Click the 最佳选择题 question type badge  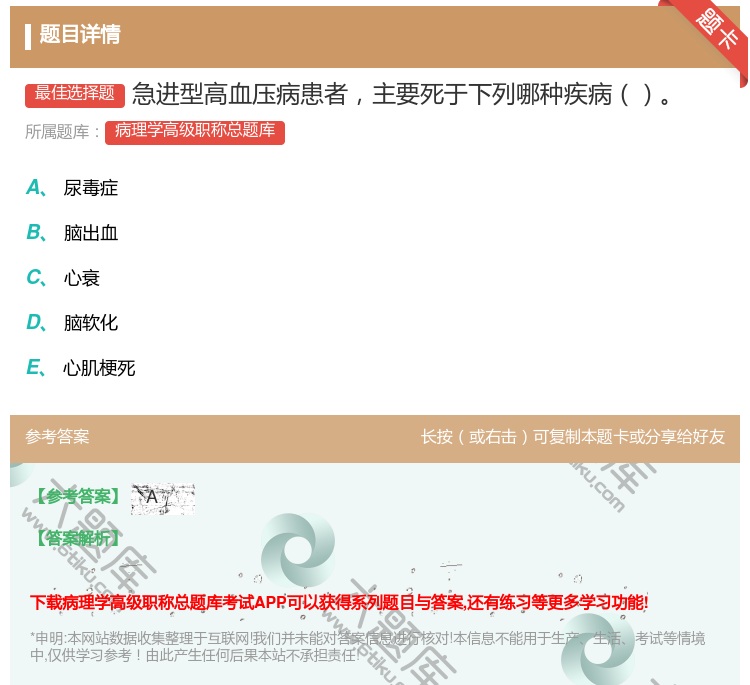[75, 95]
